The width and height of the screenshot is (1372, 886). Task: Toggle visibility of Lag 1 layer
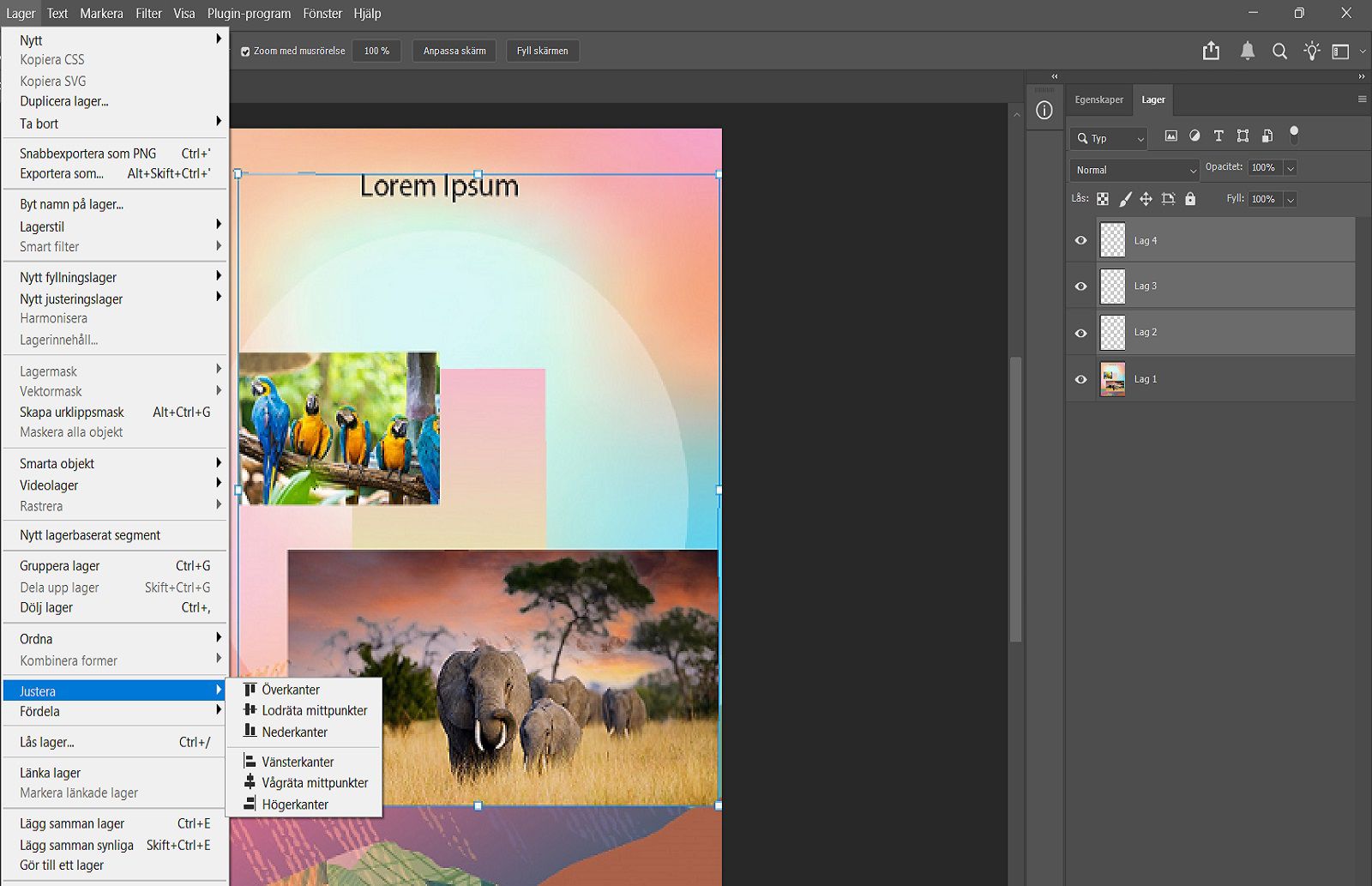1081,379
